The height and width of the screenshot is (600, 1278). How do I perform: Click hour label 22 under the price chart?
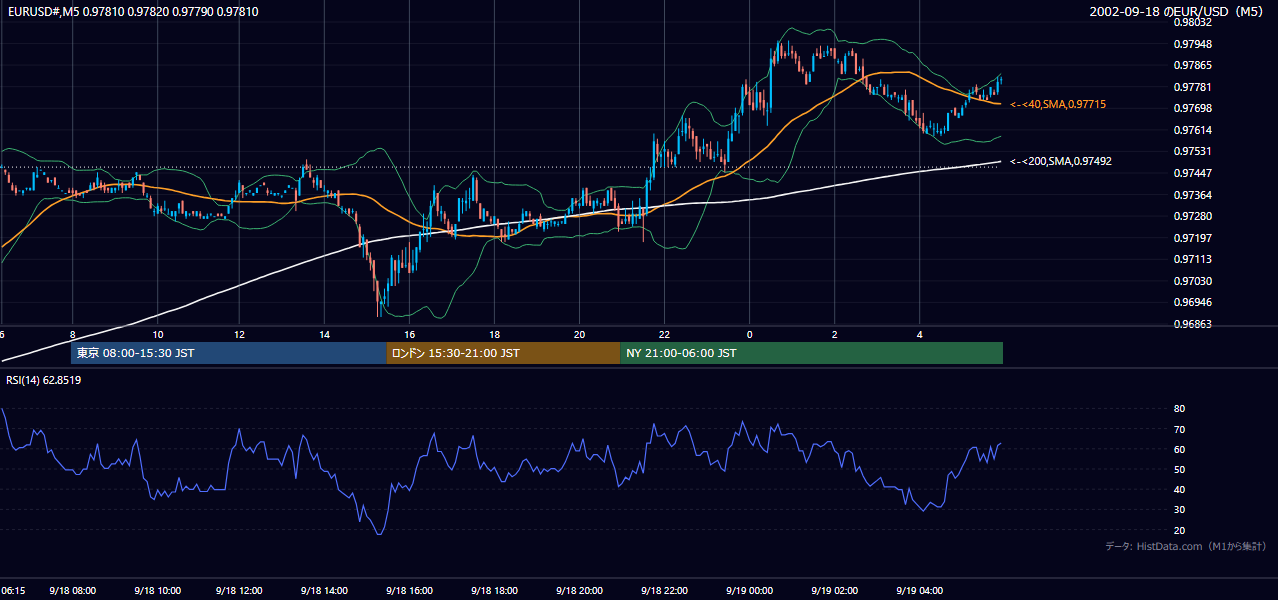tap(664, 334)
